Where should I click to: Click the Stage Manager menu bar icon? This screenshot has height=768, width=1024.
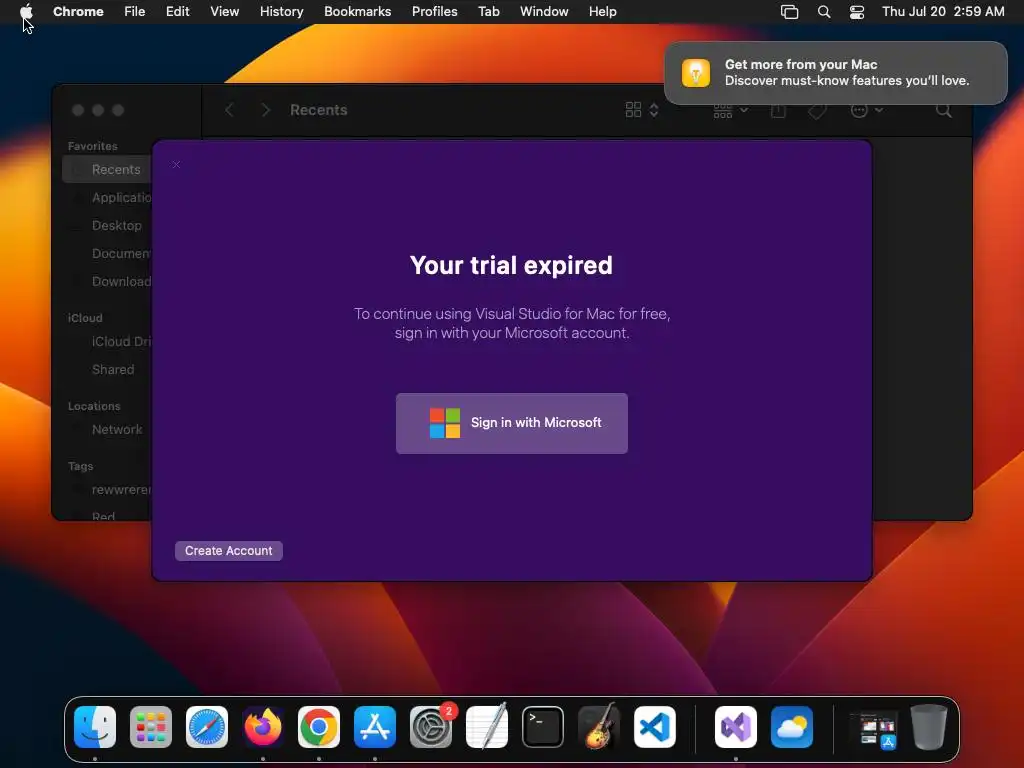[x=790, y=12]
